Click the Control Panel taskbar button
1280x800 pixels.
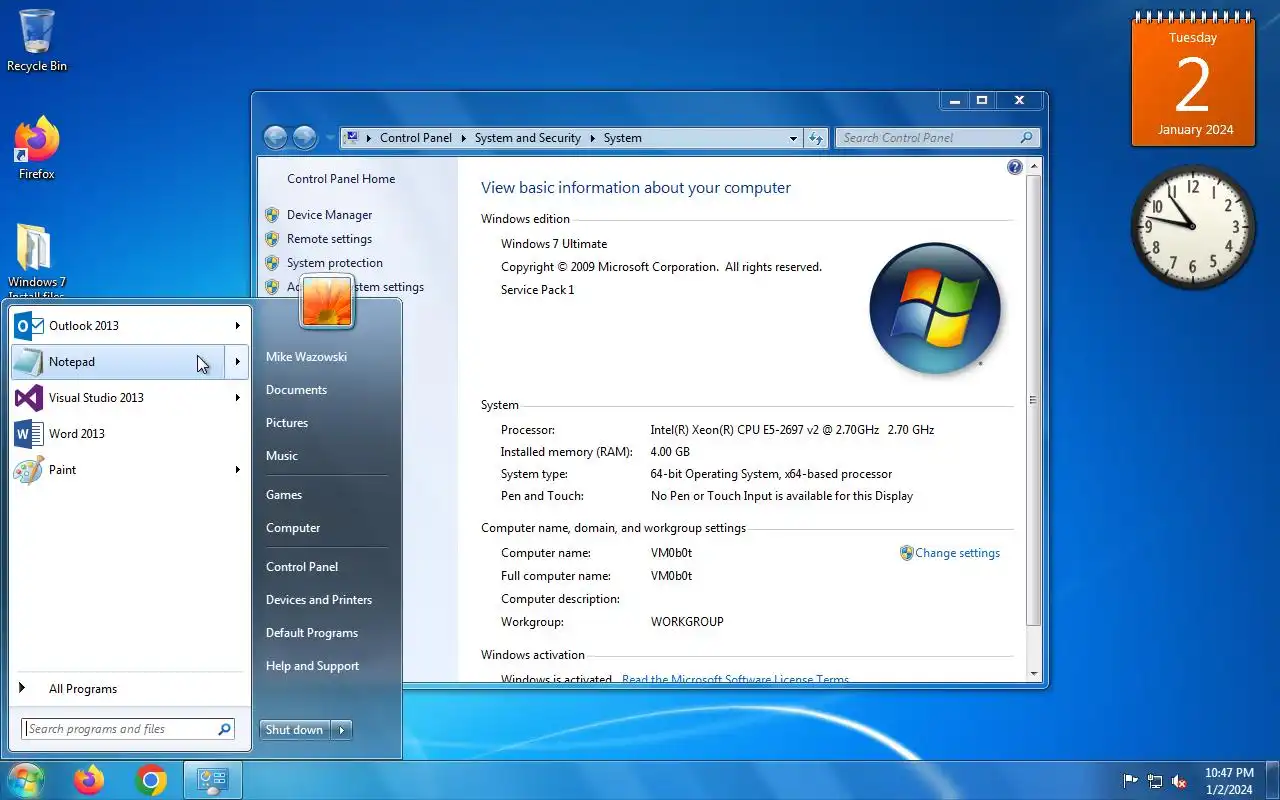point(213,780)
